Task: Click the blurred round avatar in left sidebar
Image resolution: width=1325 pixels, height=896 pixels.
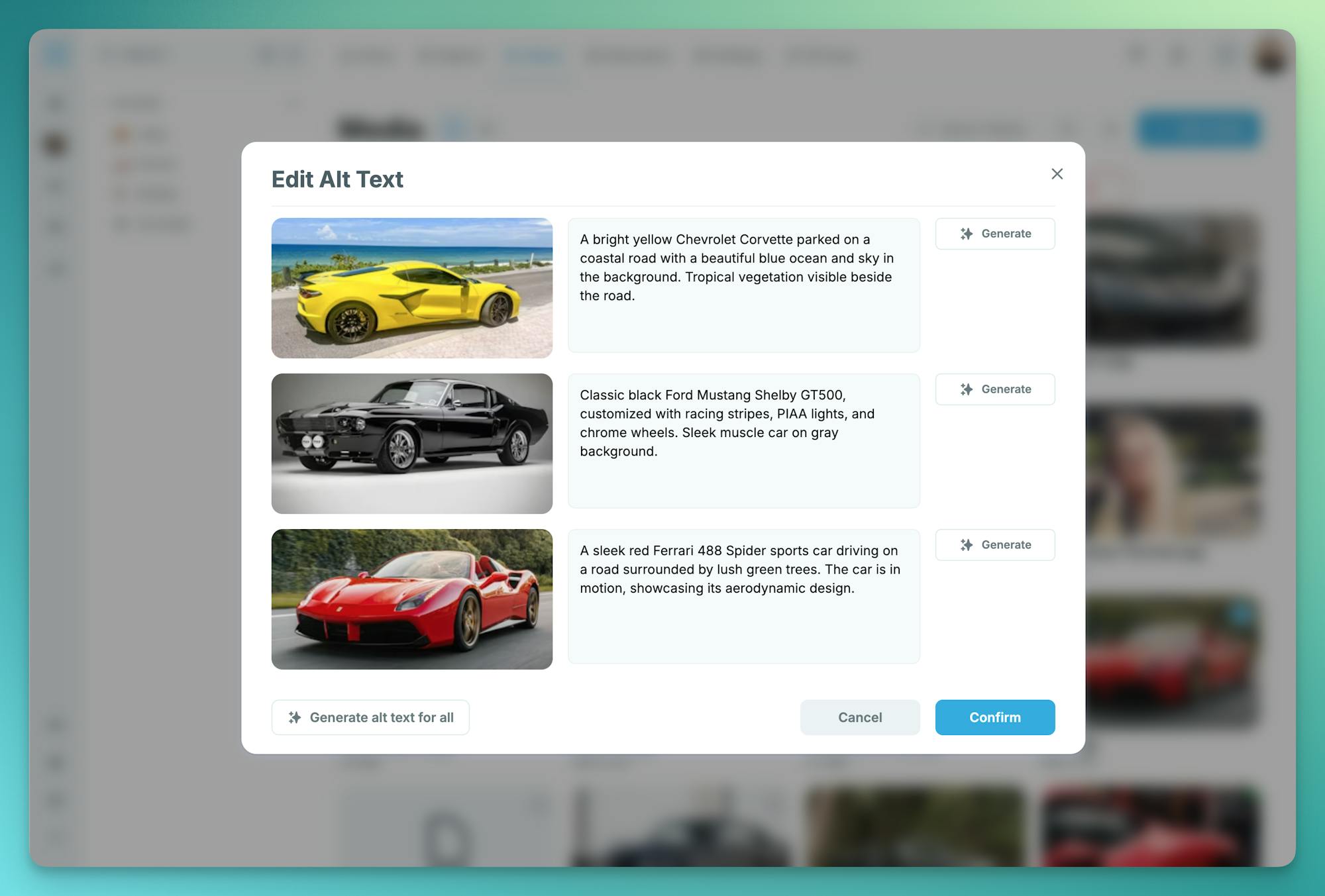Action: pos(56,144)
